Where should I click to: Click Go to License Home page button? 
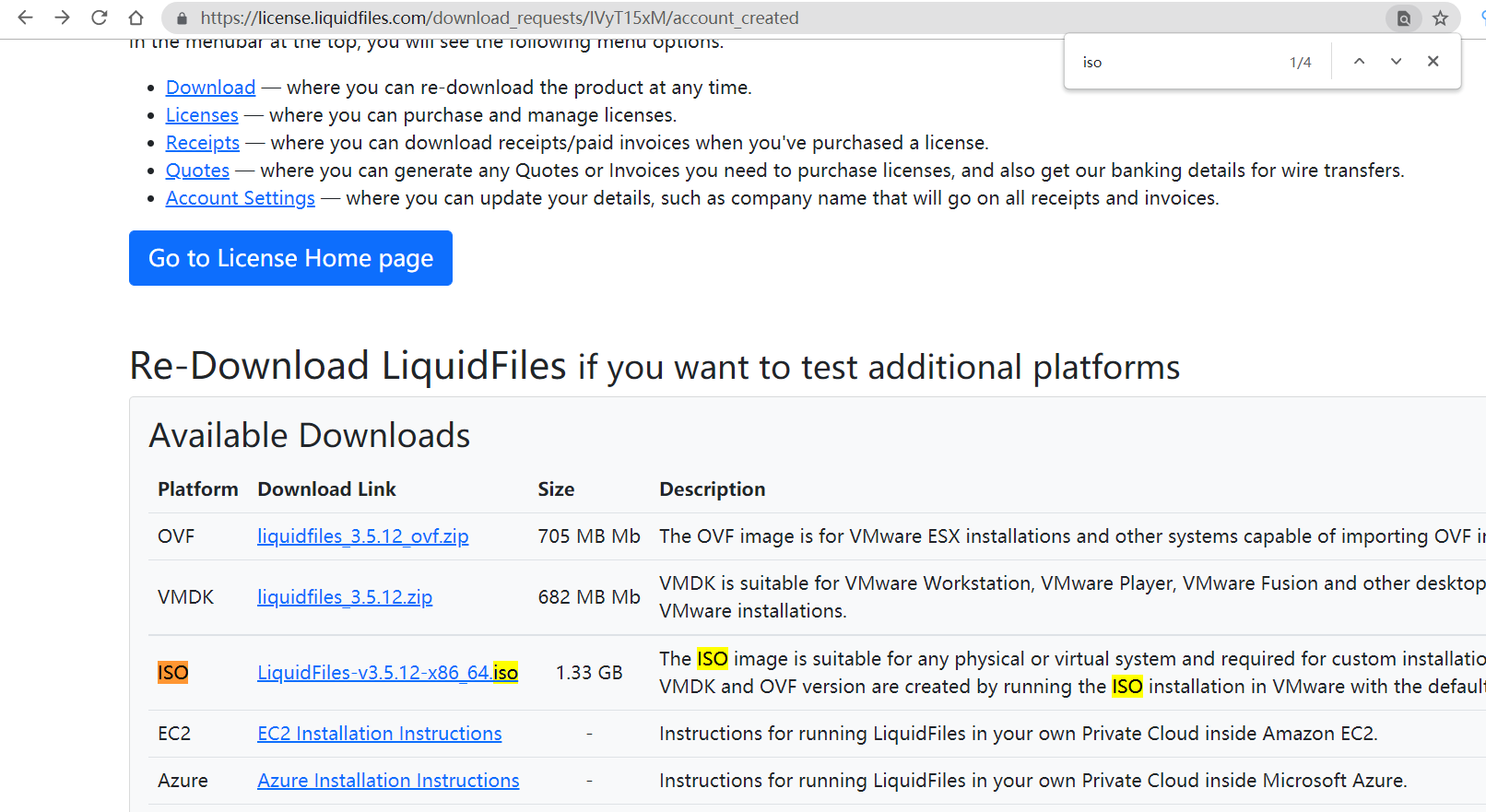pos(290,258)
